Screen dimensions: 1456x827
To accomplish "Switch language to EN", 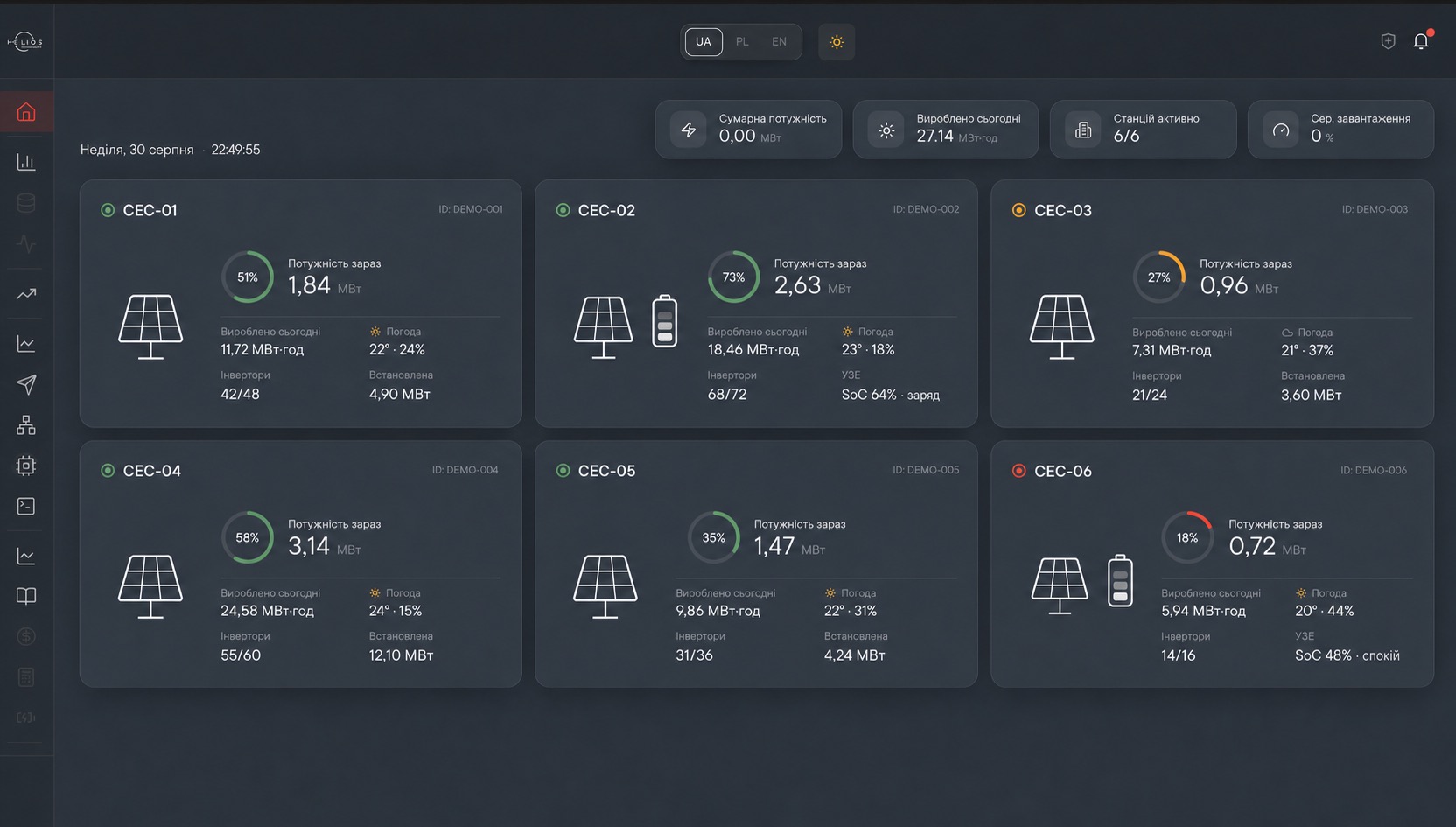I will click(x=779, y=41).
